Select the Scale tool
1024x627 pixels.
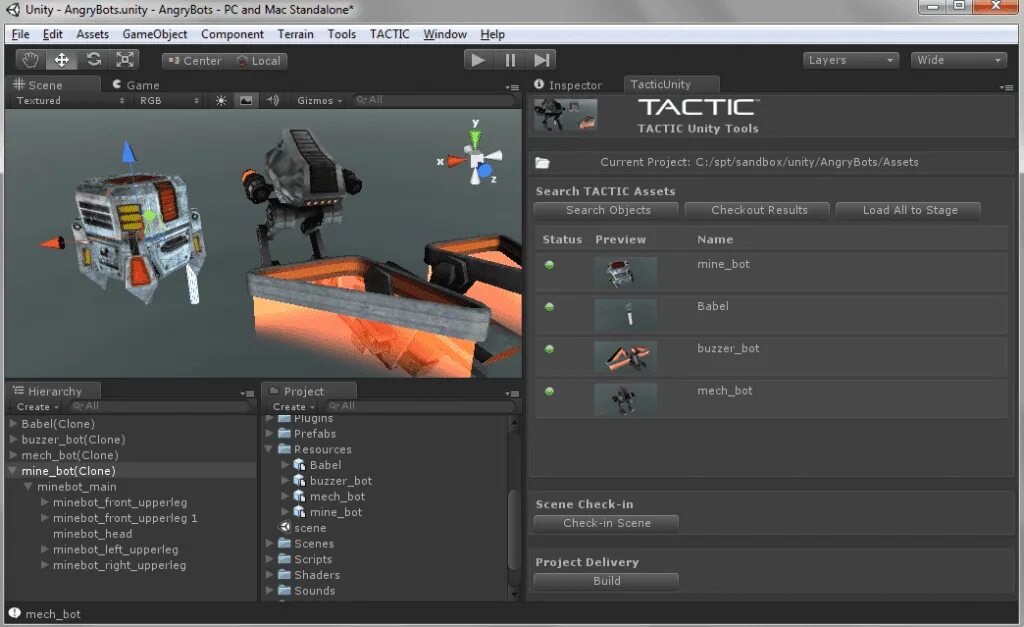124,60
